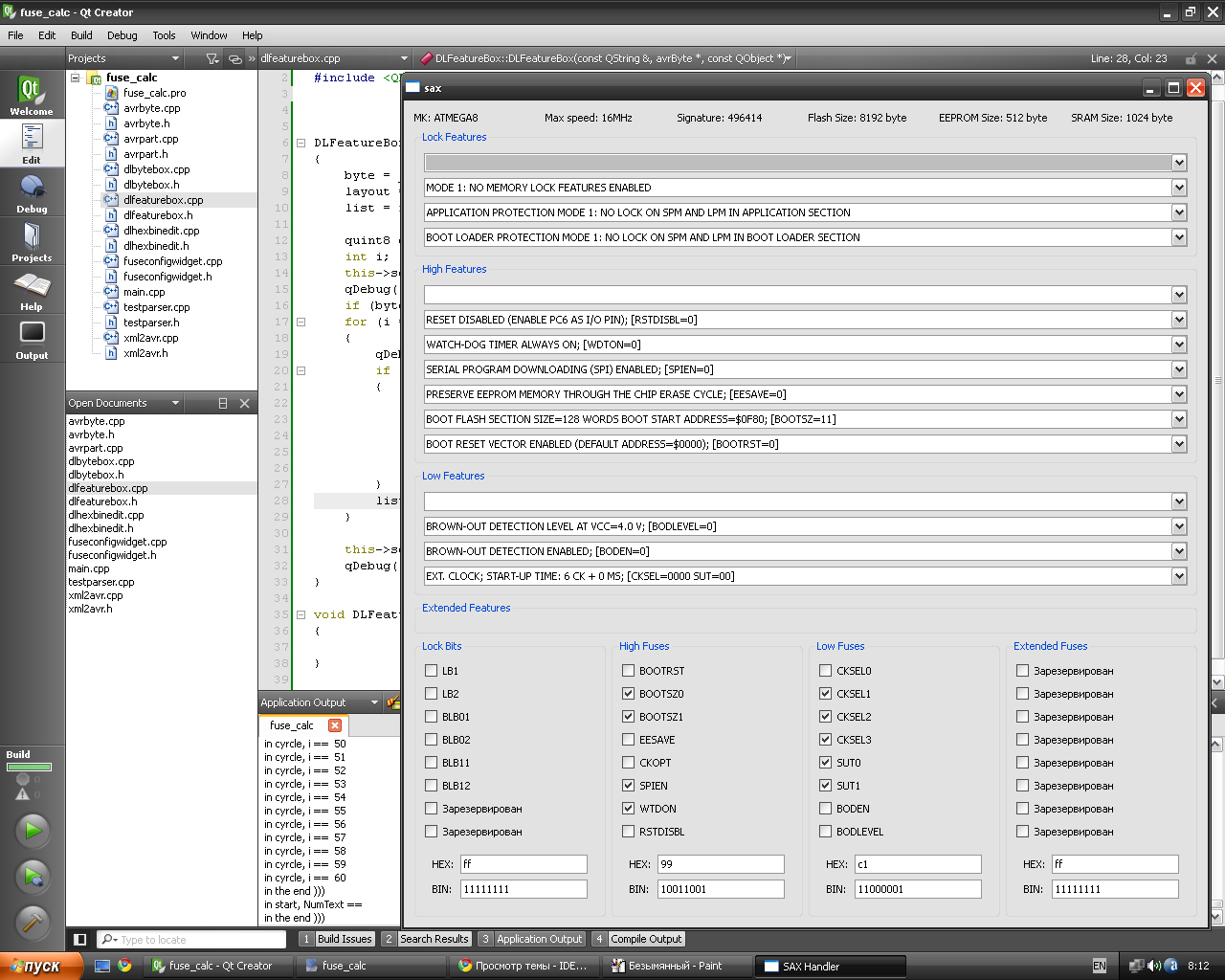1225x980 pixels.
Task: Expand the memory lock MODE 1 dropdown
Action: [1179, 188]
